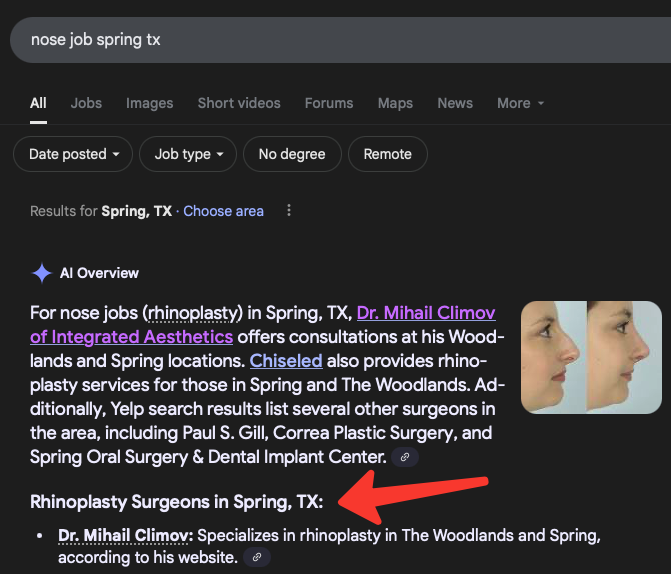This screenshot has width=671, height=574.
Task: Click the Choose area link
Action: 223,211
